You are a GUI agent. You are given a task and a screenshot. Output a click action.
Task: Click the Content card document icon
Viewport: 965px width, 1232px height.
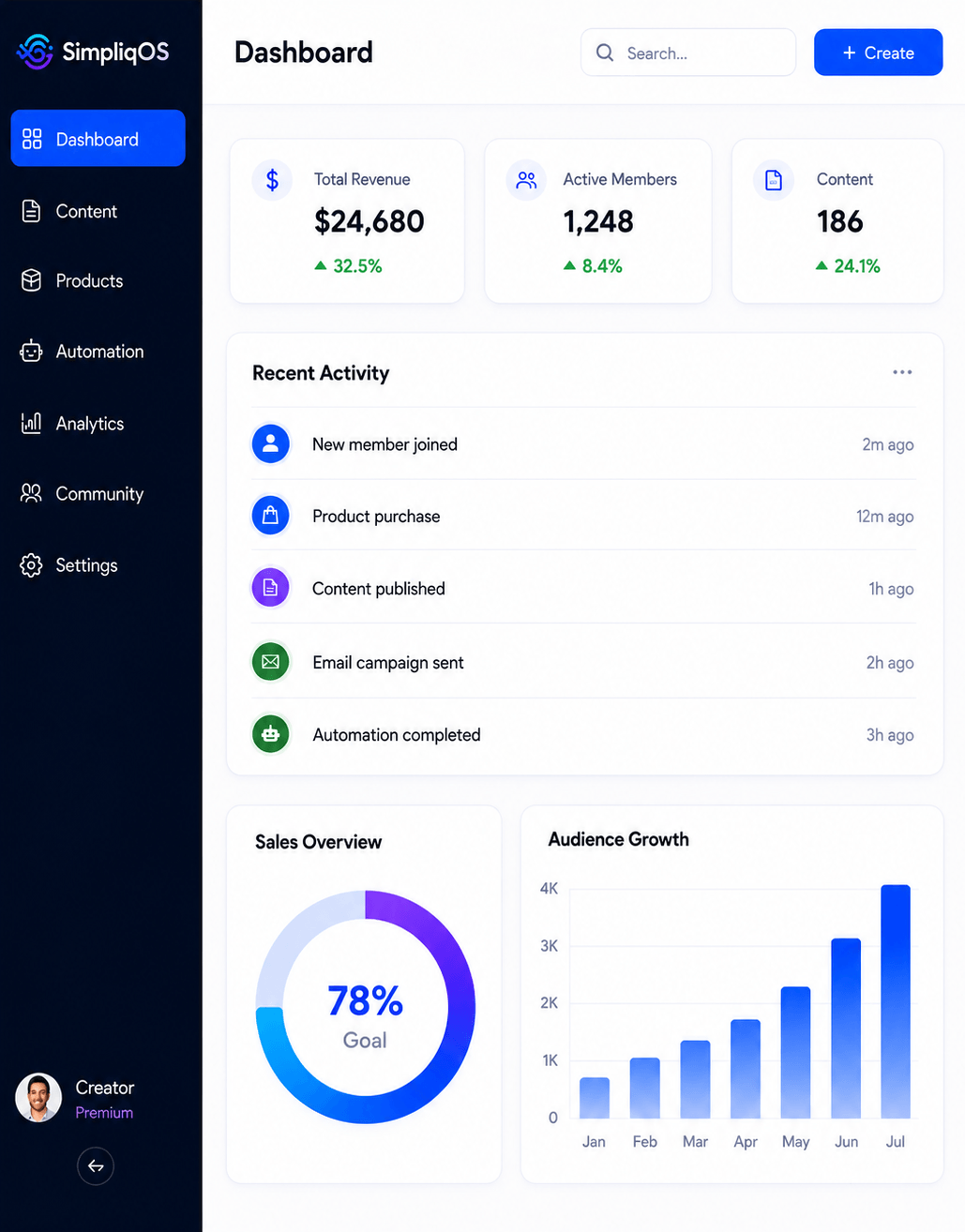tap(774, 179)
